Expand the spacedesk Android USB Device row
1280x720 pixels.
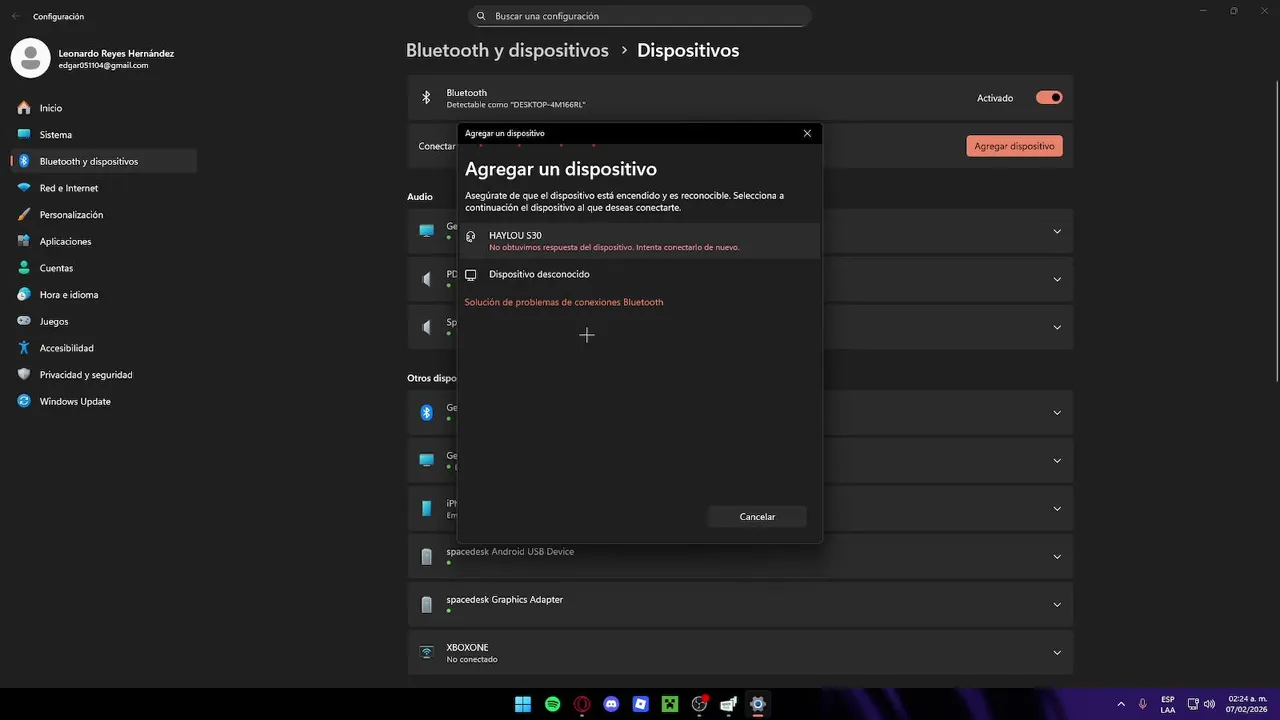tap(1057, 557)
